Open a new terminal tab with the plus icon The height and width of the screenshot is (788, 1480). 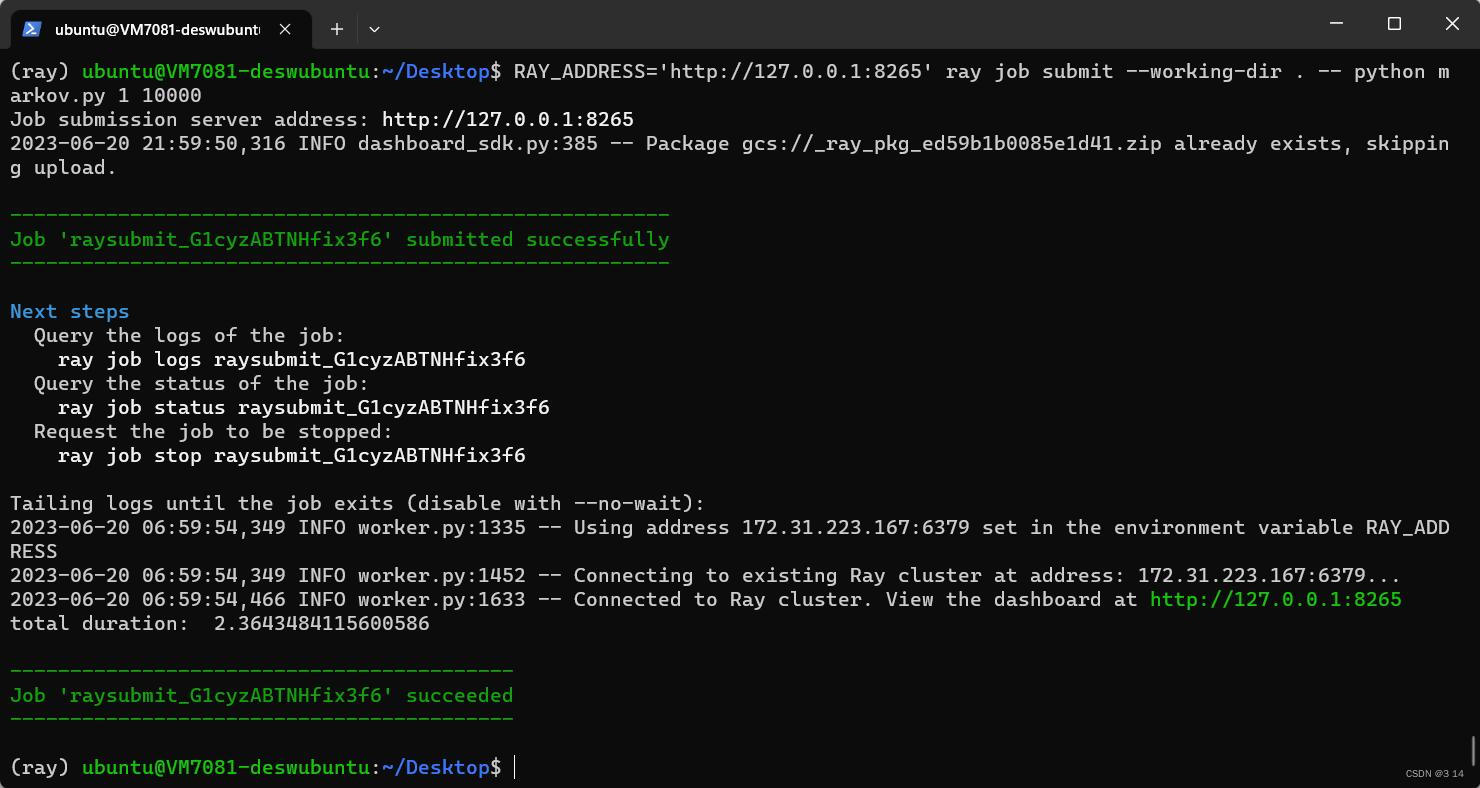click(336, 29)
